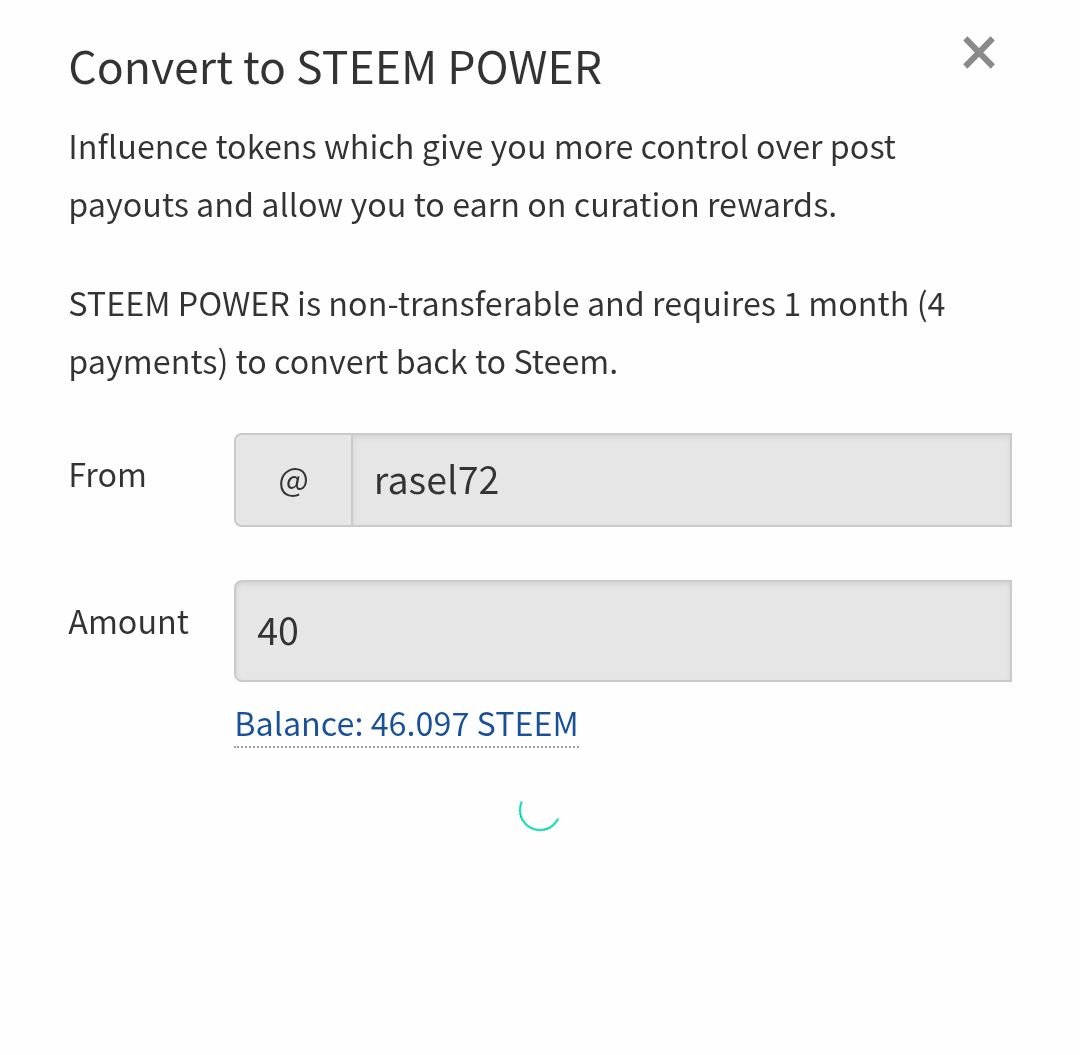Screen dimensions: 1080x1055
Task: Click "payouts" at the start of second line
Action: coord(127,206)
